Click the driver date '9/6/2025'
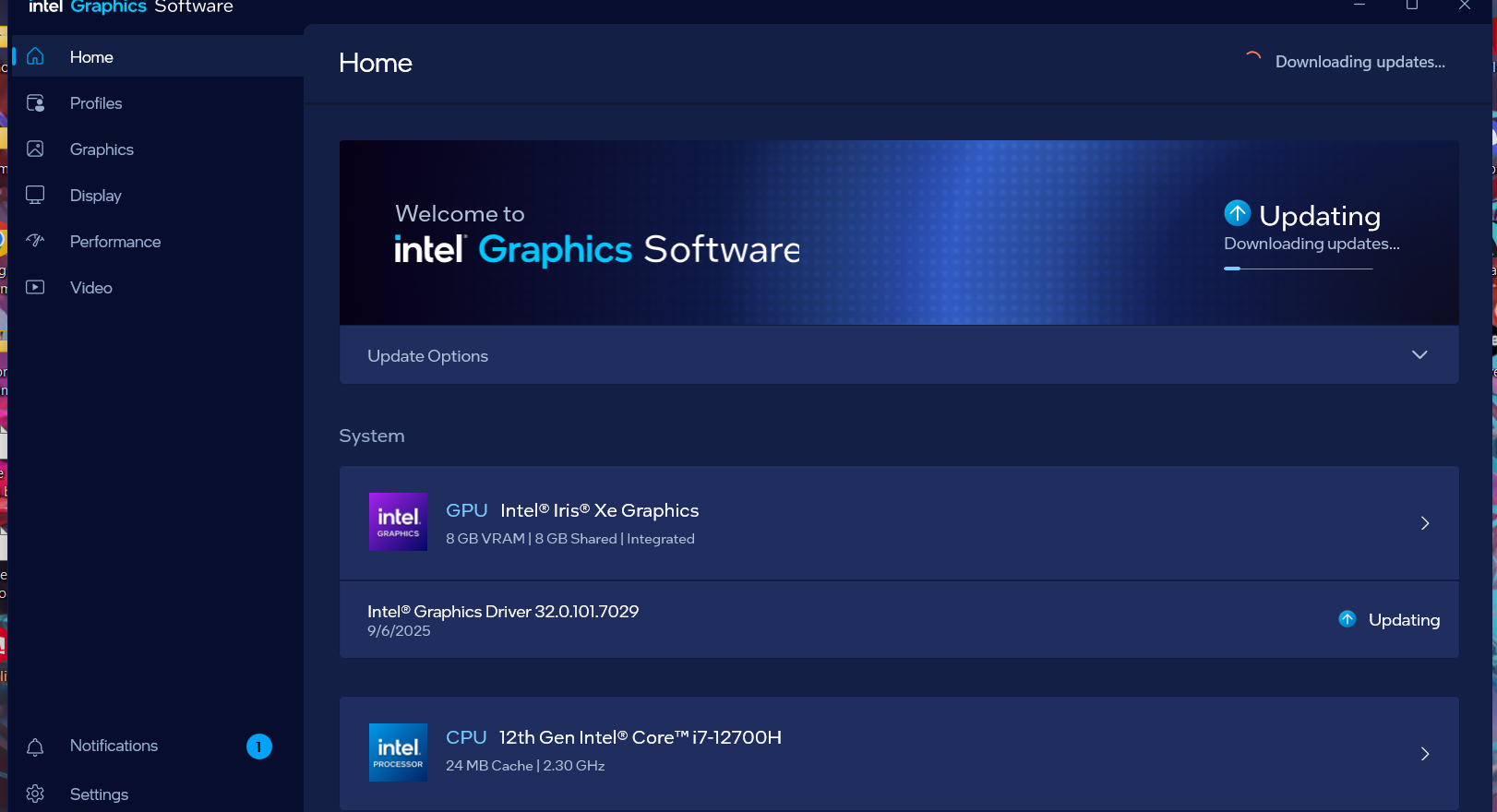The height and width of the screenshot is (812, 1497). pyautogui.click(x=399, y=631)
